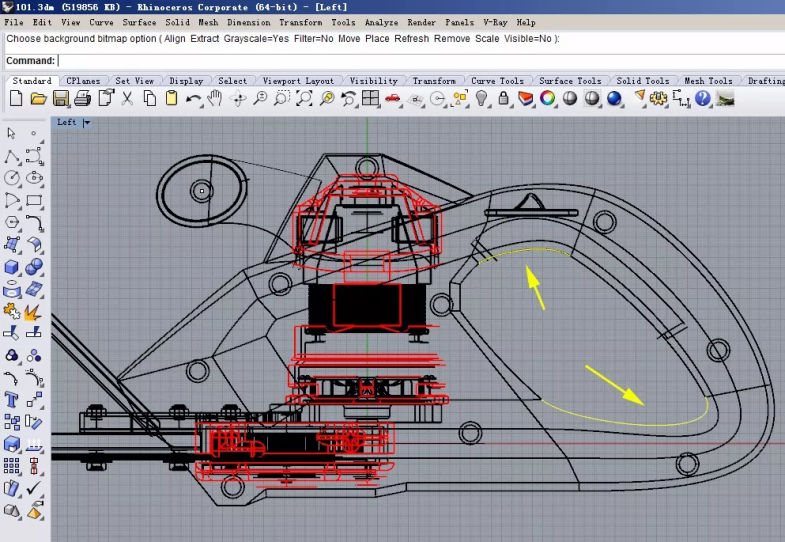Select the Polyline tool

point(12,156)
